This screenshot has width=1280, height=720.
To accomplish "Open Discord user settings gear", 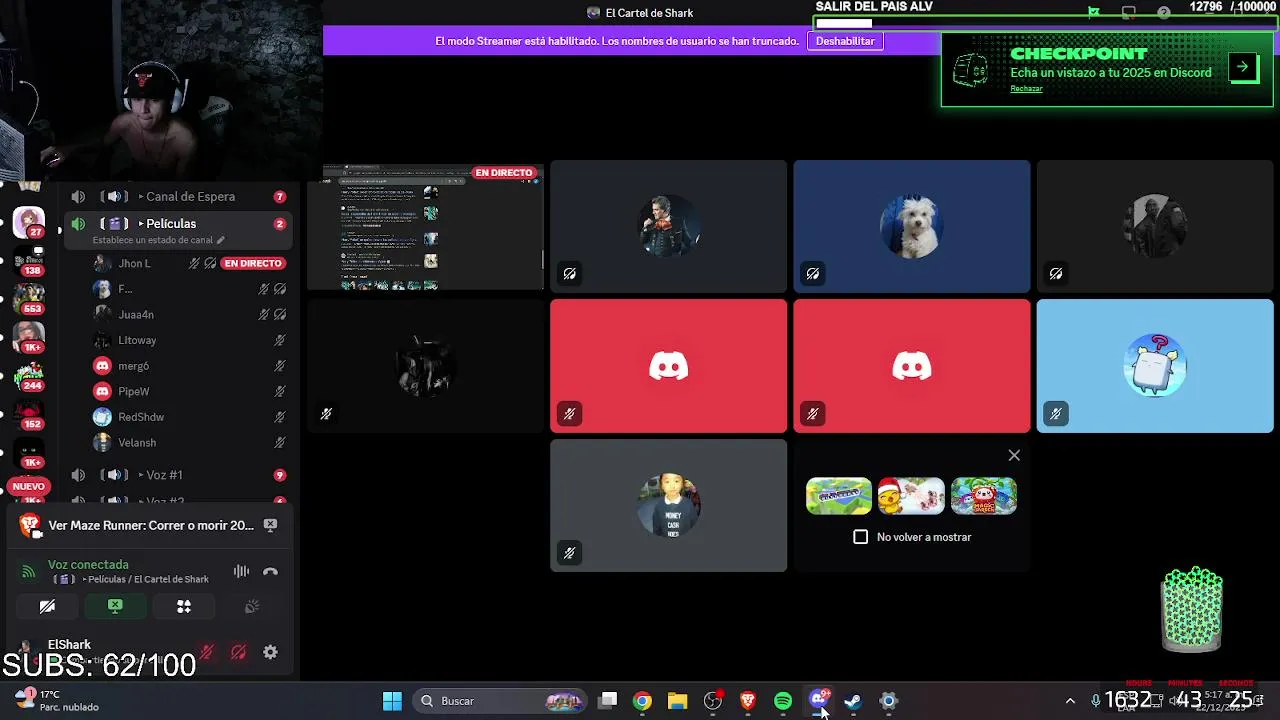I will coord(270,652).
